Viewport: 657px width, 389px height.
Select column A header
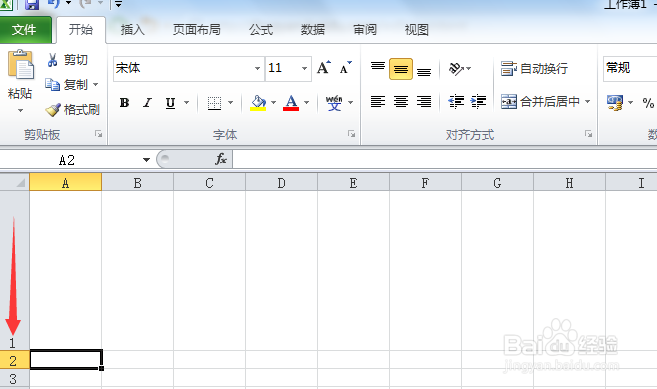point(65,182)
